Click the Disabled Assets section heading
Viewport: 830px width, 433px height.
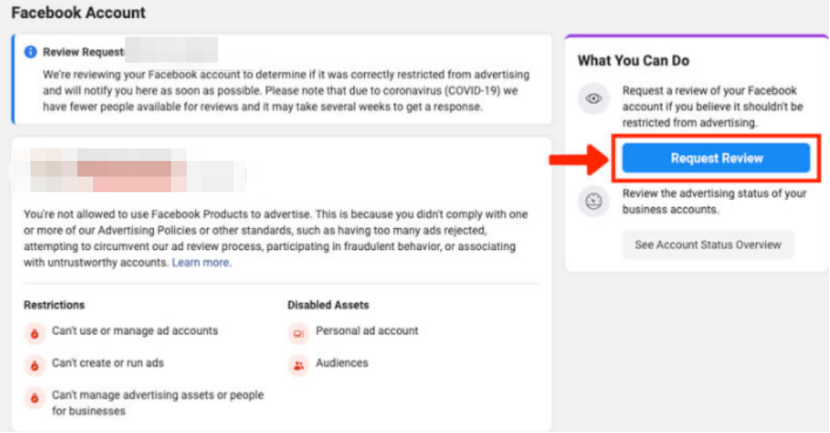tap(327, 305)
